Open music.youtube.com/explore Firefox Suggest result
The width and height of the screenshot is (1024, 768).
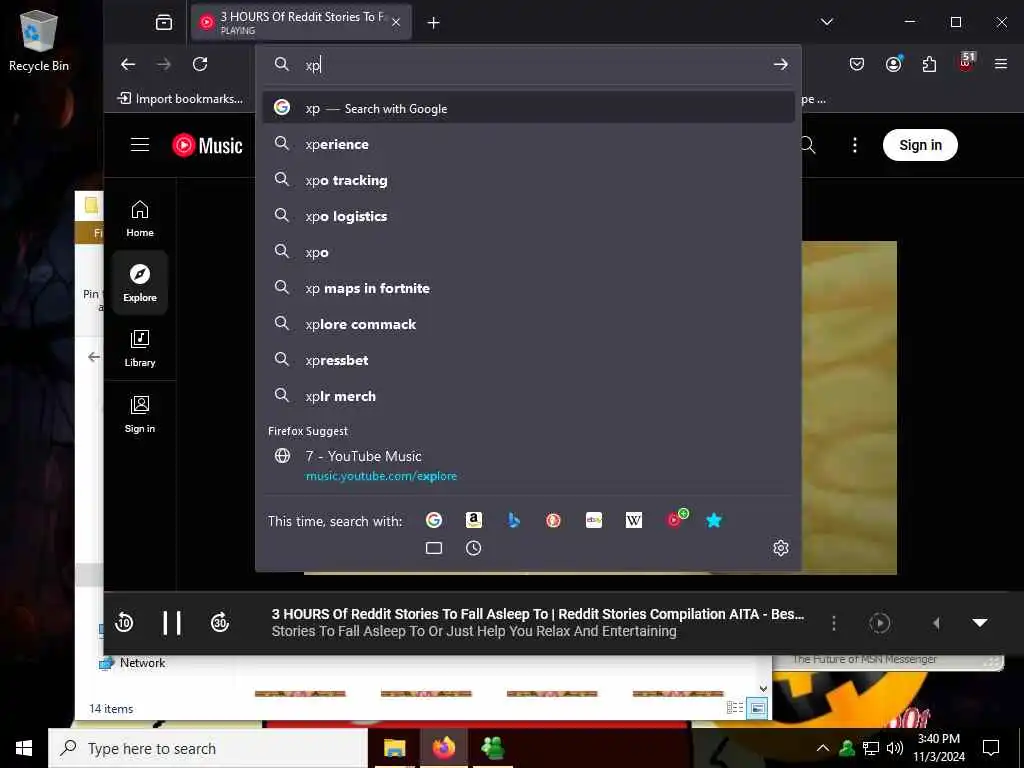528,466
